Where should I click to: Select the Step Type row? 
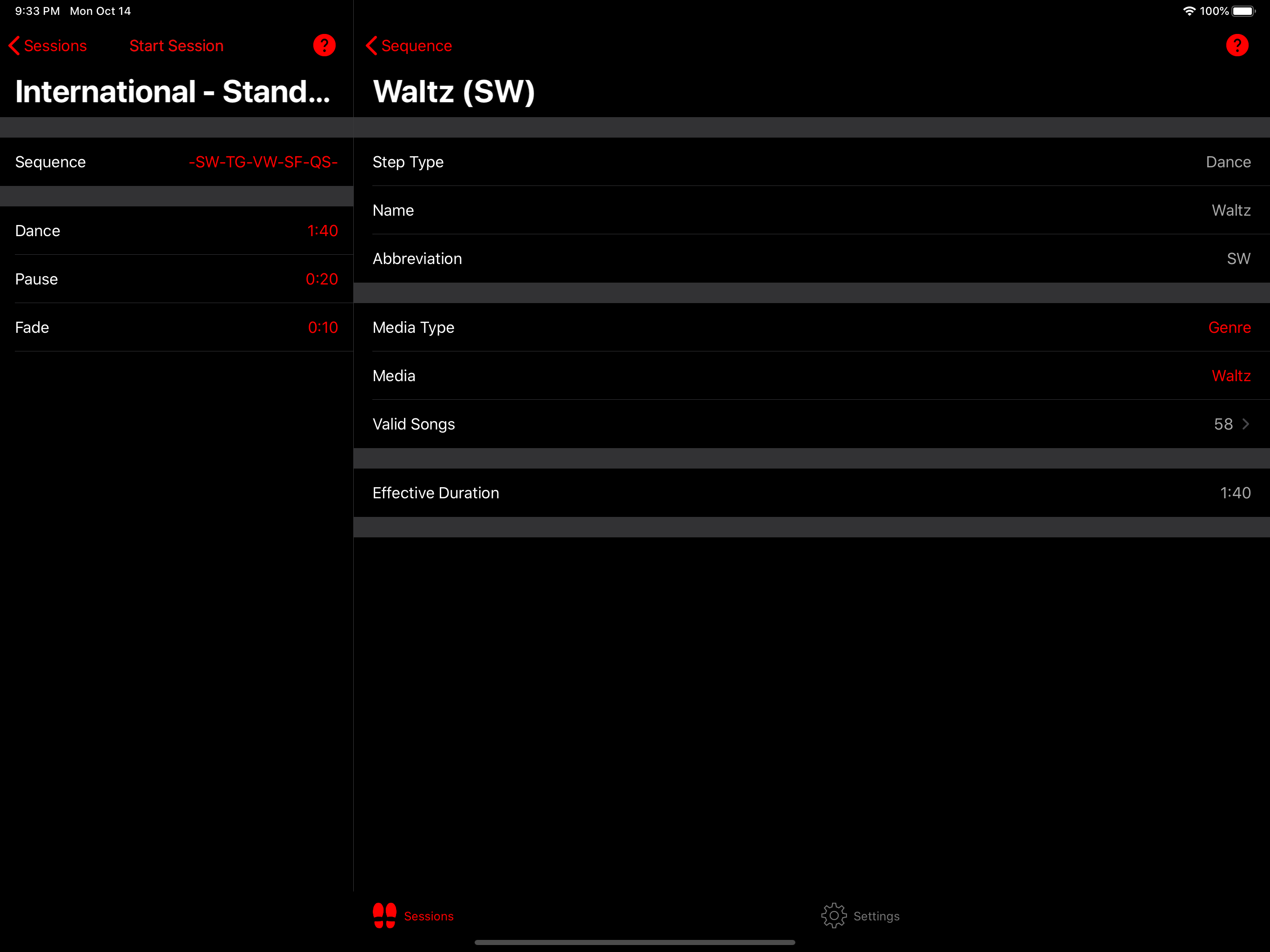coord(811,162)
